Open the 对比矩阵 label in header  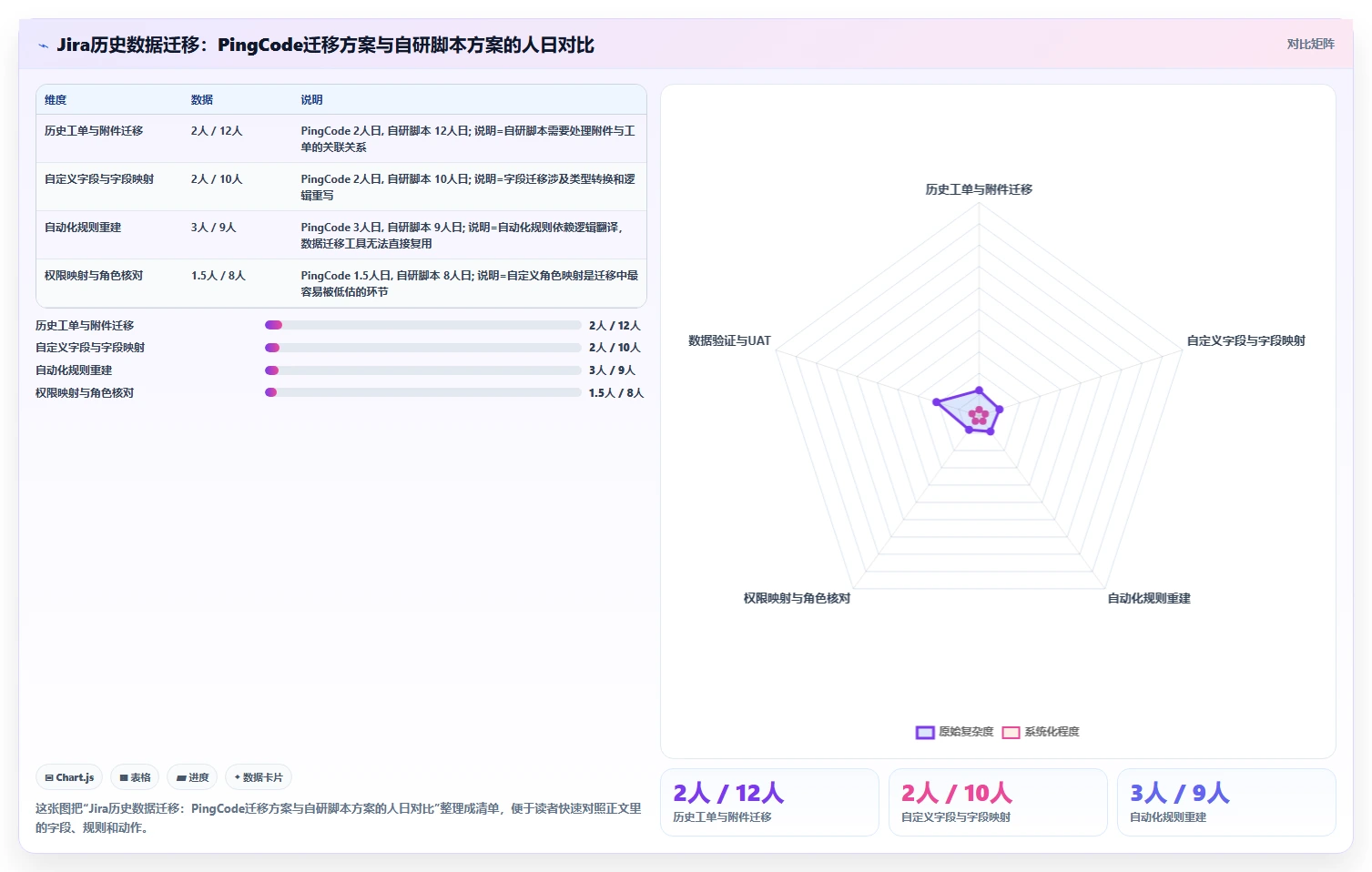pos(1310,44)
